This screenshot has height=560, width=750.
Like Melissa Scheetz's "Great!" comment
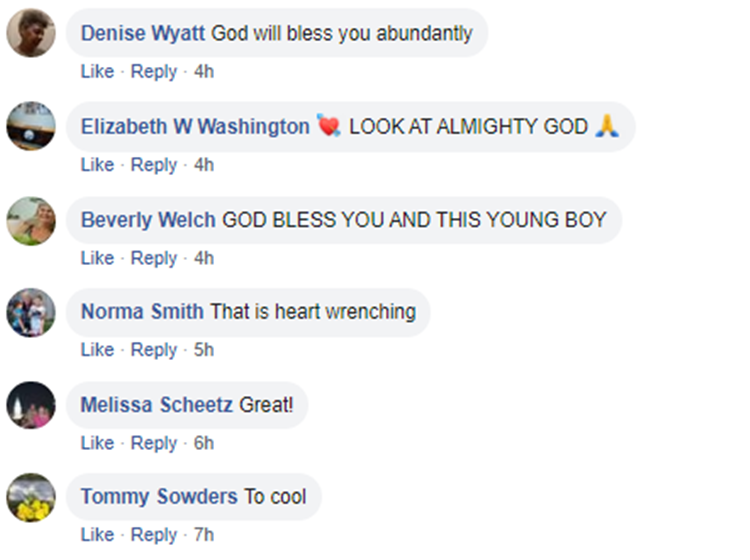(97, 443)
